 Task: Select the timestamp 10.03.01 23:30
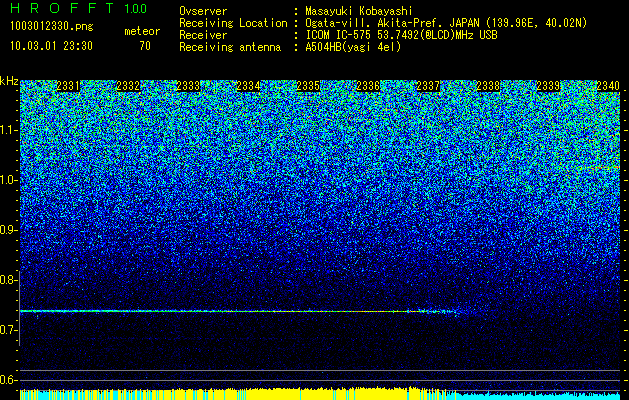51,46
